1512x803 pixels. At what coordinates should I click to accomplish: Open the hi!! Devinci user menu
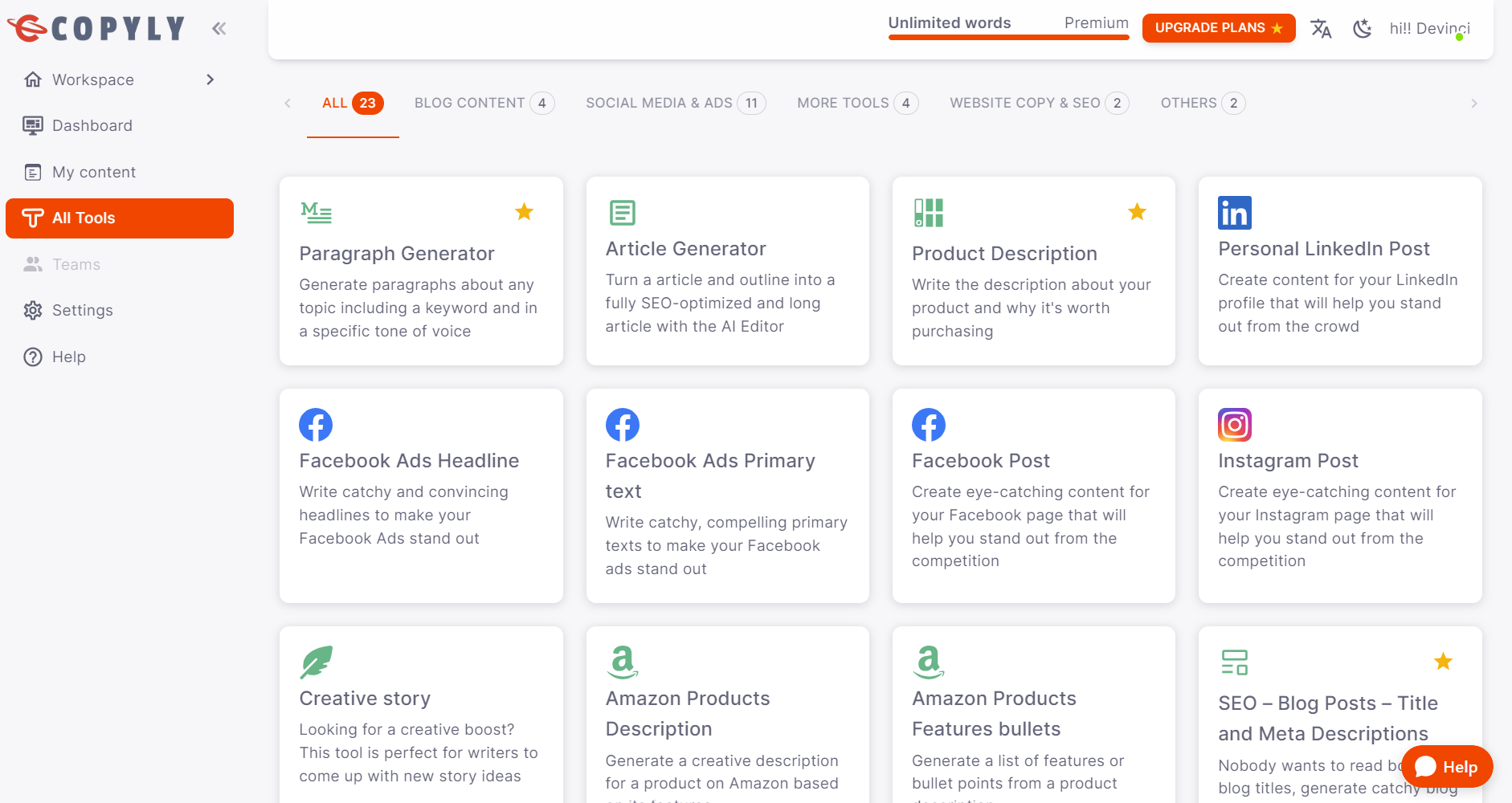point(1430,29)
